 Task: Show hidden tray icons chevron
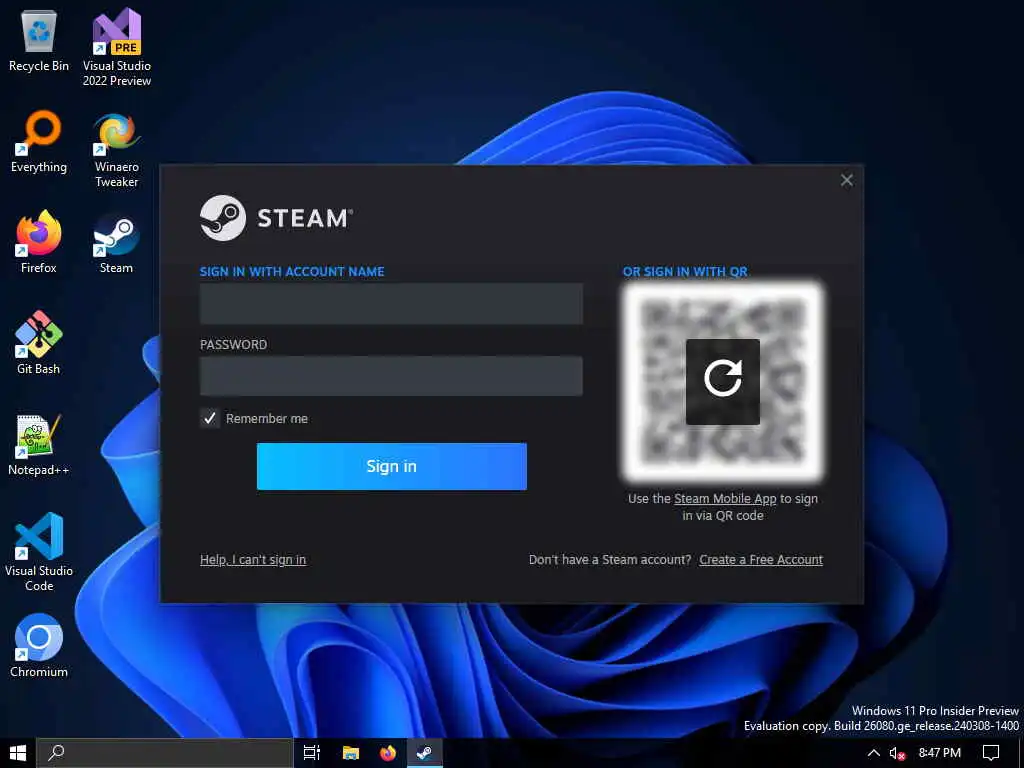pyautogui.click(x=873, y=753)
